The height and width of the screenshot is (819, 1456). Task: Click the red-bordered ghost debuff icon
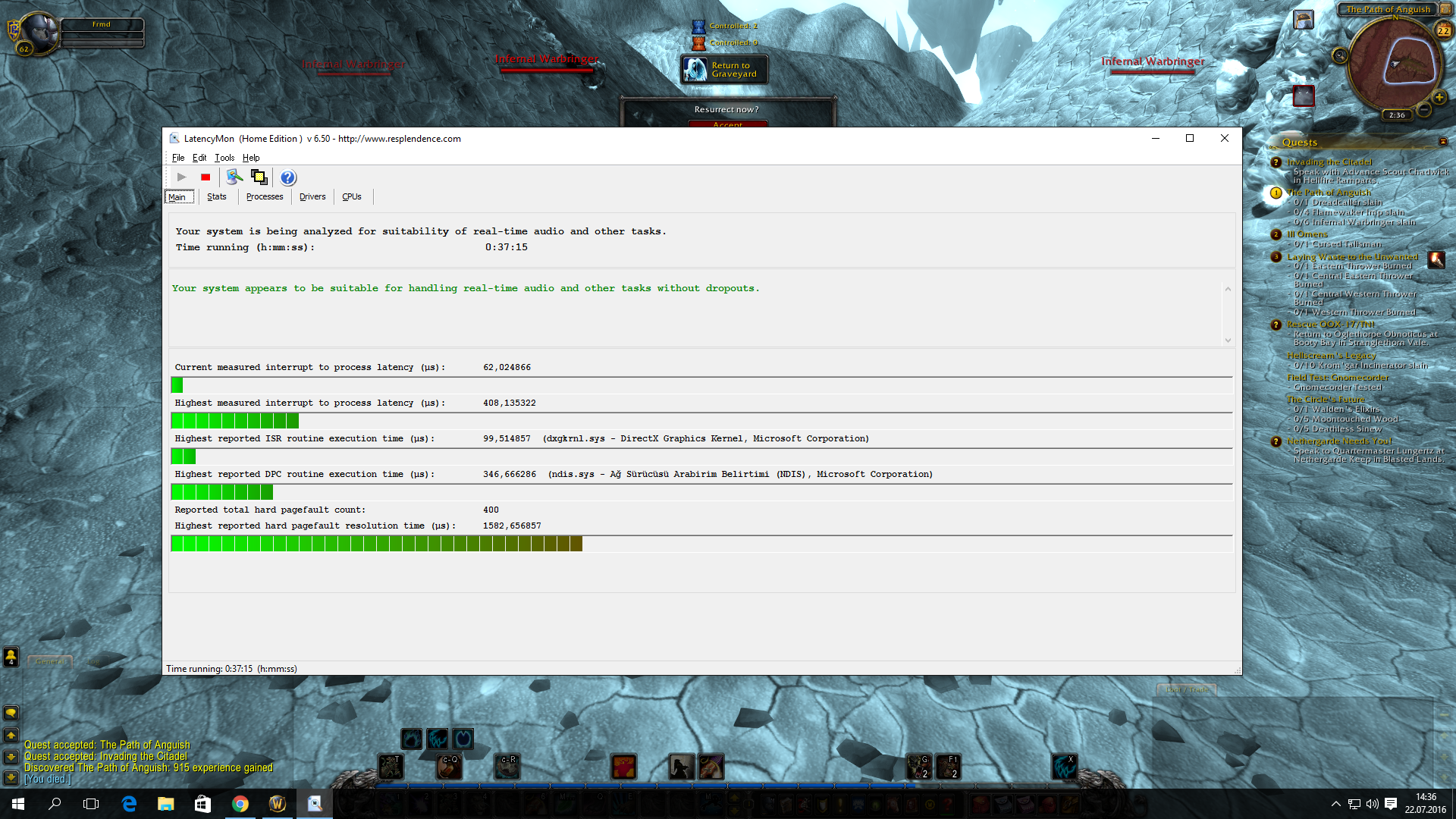point(1304,96)
